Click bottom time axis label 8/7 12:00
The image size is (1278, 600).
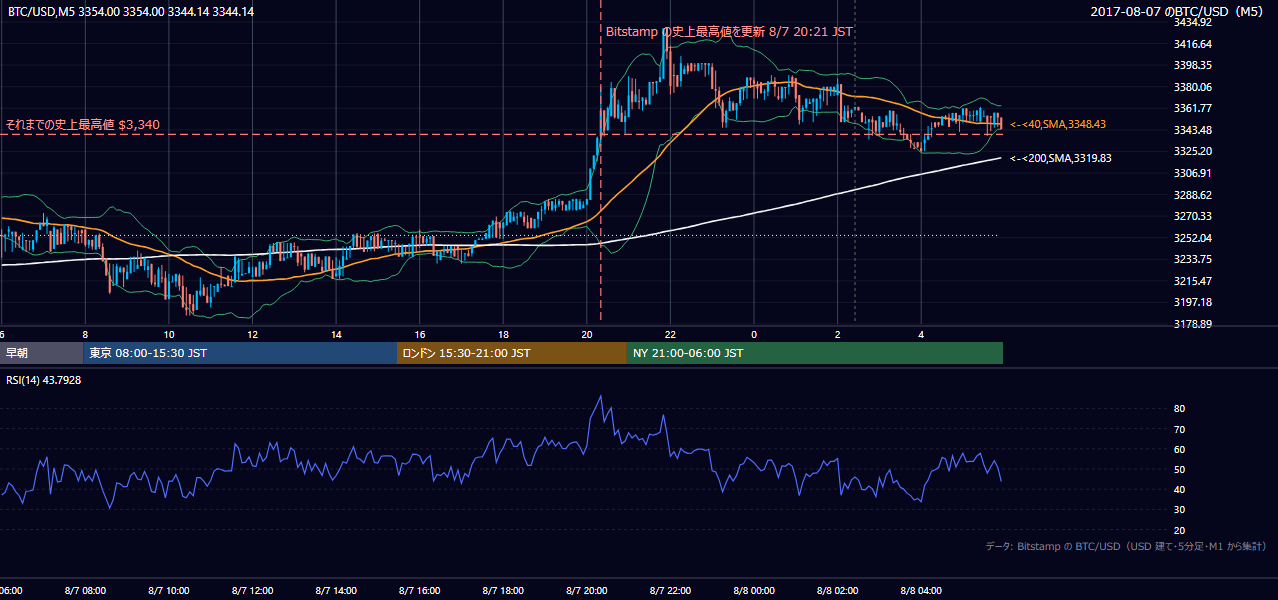click(x=254, y=591)
